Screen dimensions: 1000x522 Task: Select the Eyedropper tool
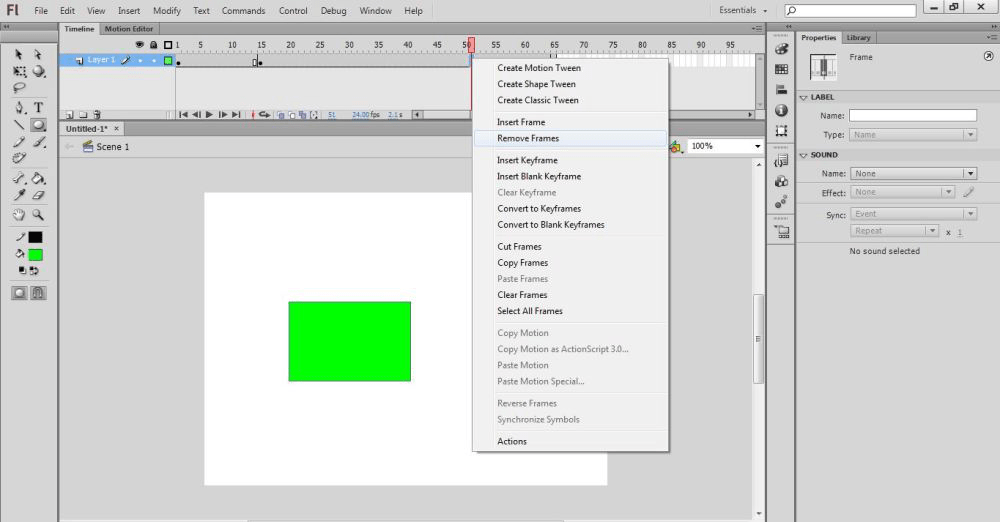(19, 195)
